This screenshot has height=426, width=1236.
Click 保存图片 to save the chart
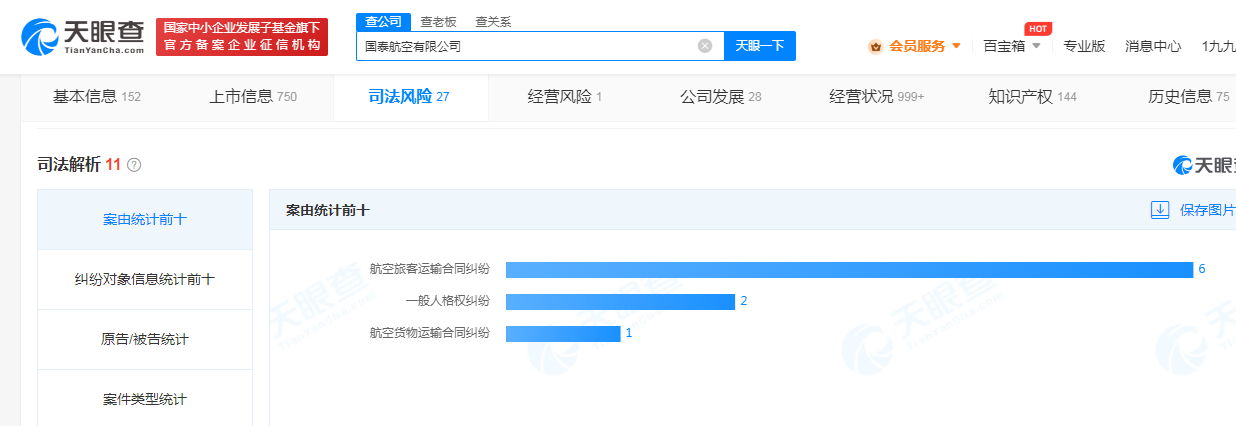coord(1207,210)
